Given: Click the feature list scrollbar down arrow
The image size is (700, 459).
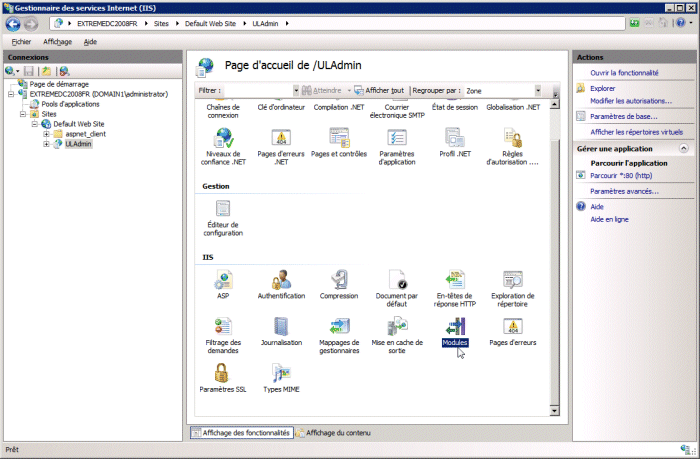Looking at the screenshot, I should [554, 411].
